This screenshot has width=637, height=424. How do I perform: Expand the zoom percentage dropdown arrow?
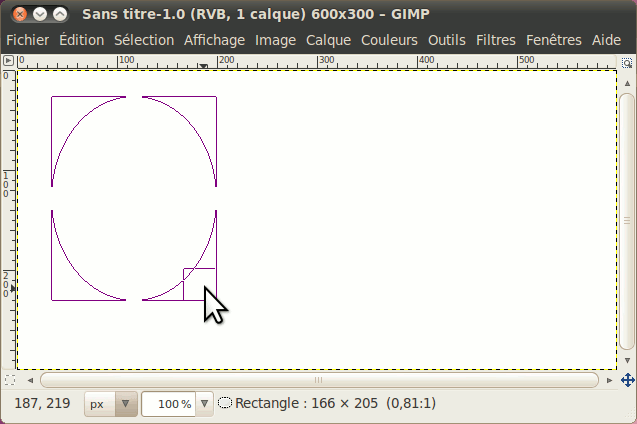tap(205, 404)
